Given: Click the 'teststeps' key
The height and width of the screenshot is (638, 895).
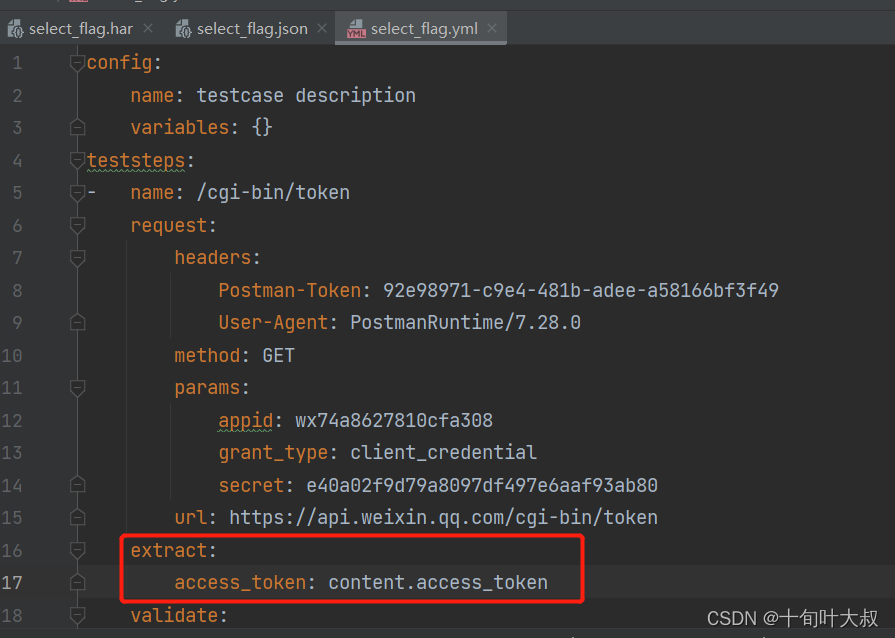Looking at the screenshot, I should point(136,160).
